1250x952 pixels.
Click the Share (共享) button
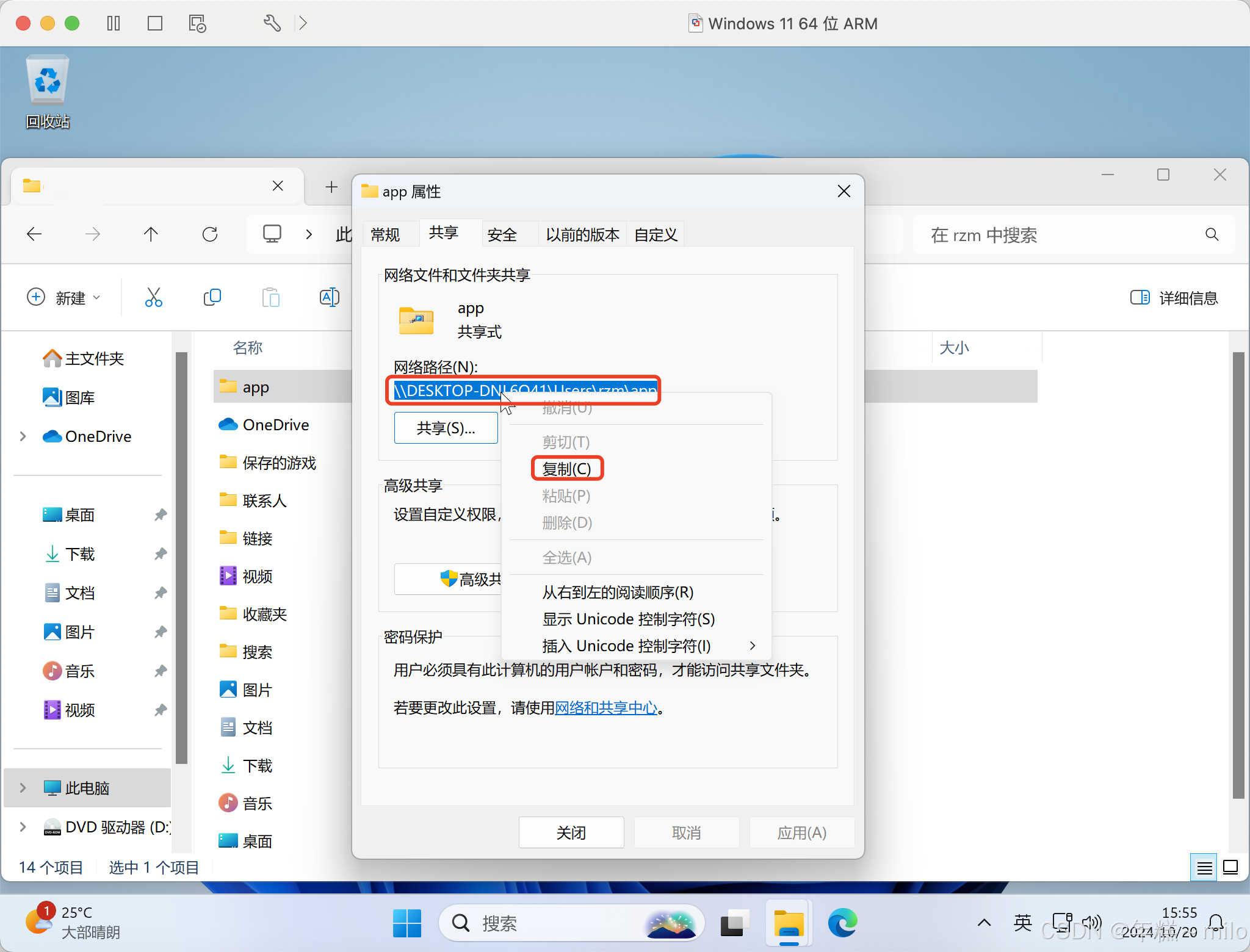[x=446, y=428]
